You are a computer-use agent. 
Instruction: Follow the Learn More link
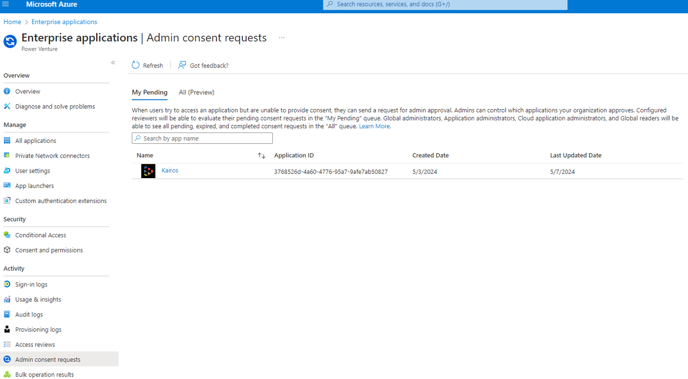(375, 126)
